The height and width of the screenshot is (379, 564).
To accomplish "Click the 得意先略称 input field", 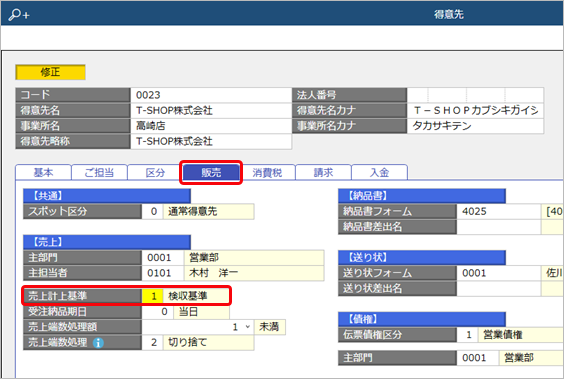I will [211, 141].
